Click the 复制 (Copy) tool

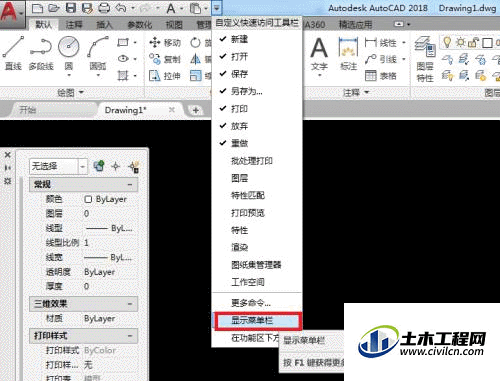tap(165, 59)
